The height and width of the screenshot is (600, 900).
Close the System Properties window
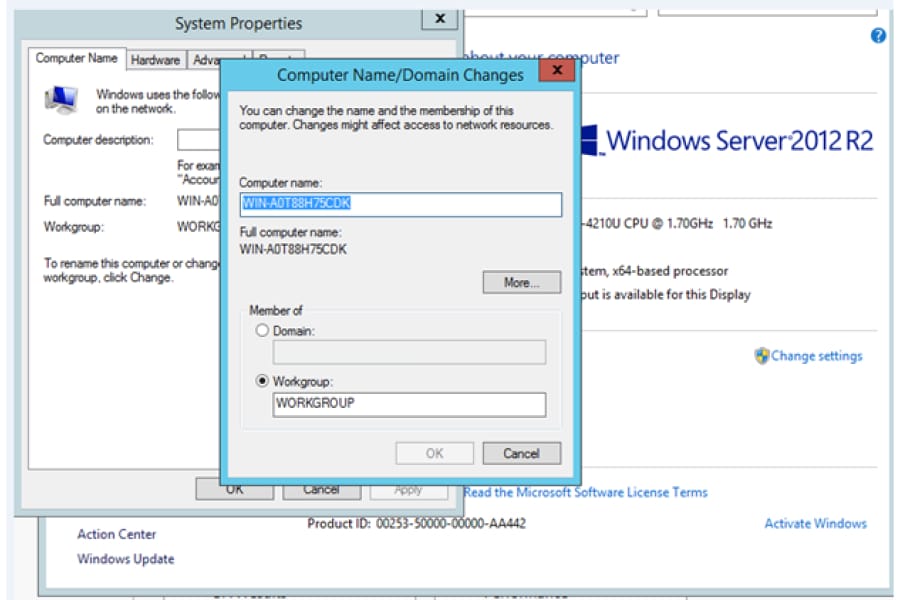440,19
